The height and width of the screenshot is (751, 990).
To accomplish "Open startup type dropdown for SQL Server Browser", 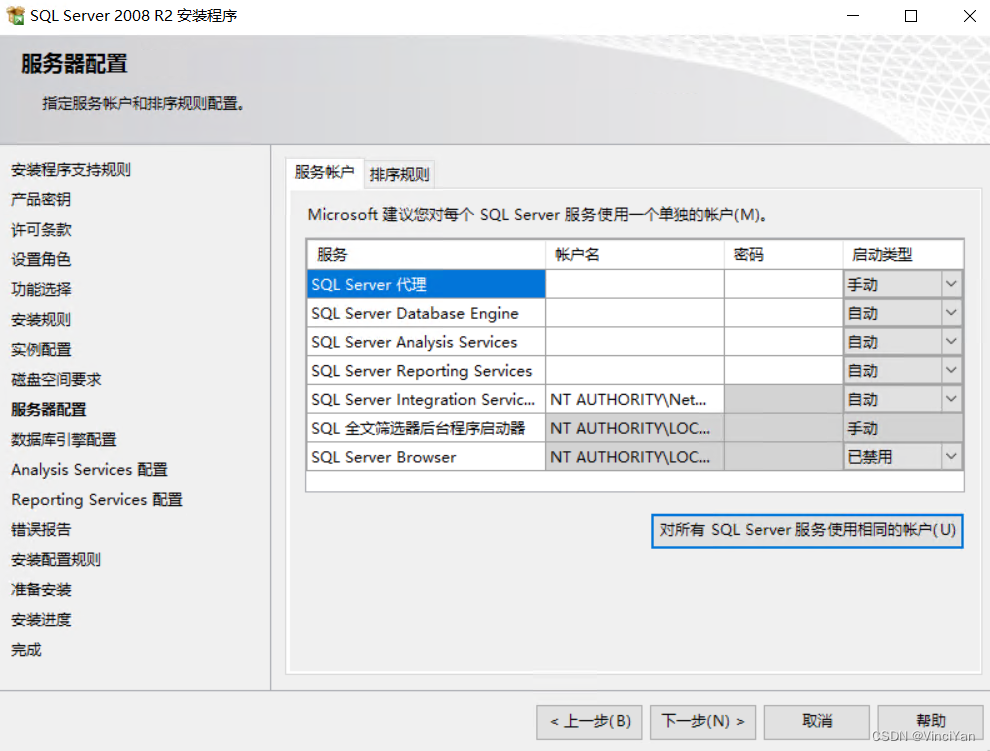I will pyautogui.click(x=951, y=456).
